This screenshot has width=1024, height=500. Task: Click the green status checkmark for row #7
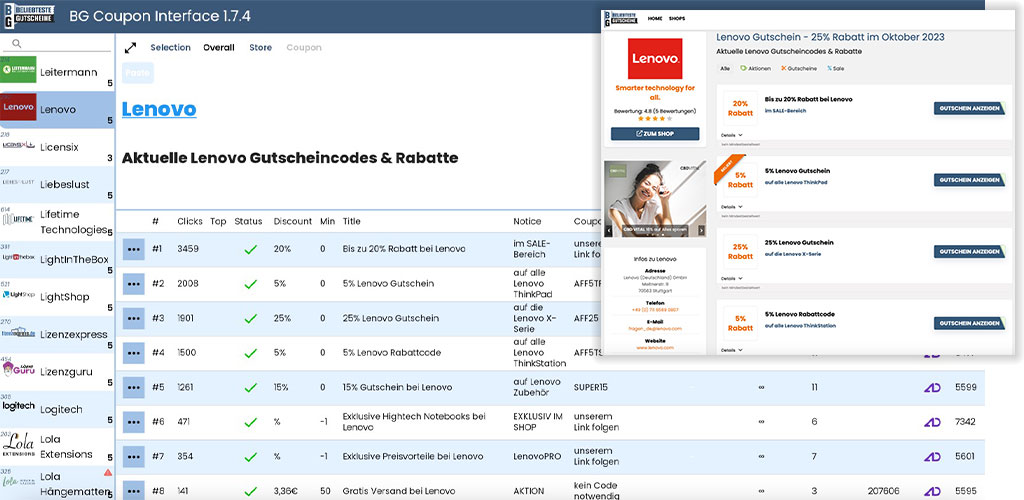pyautogui.click(x=251, y=457)
